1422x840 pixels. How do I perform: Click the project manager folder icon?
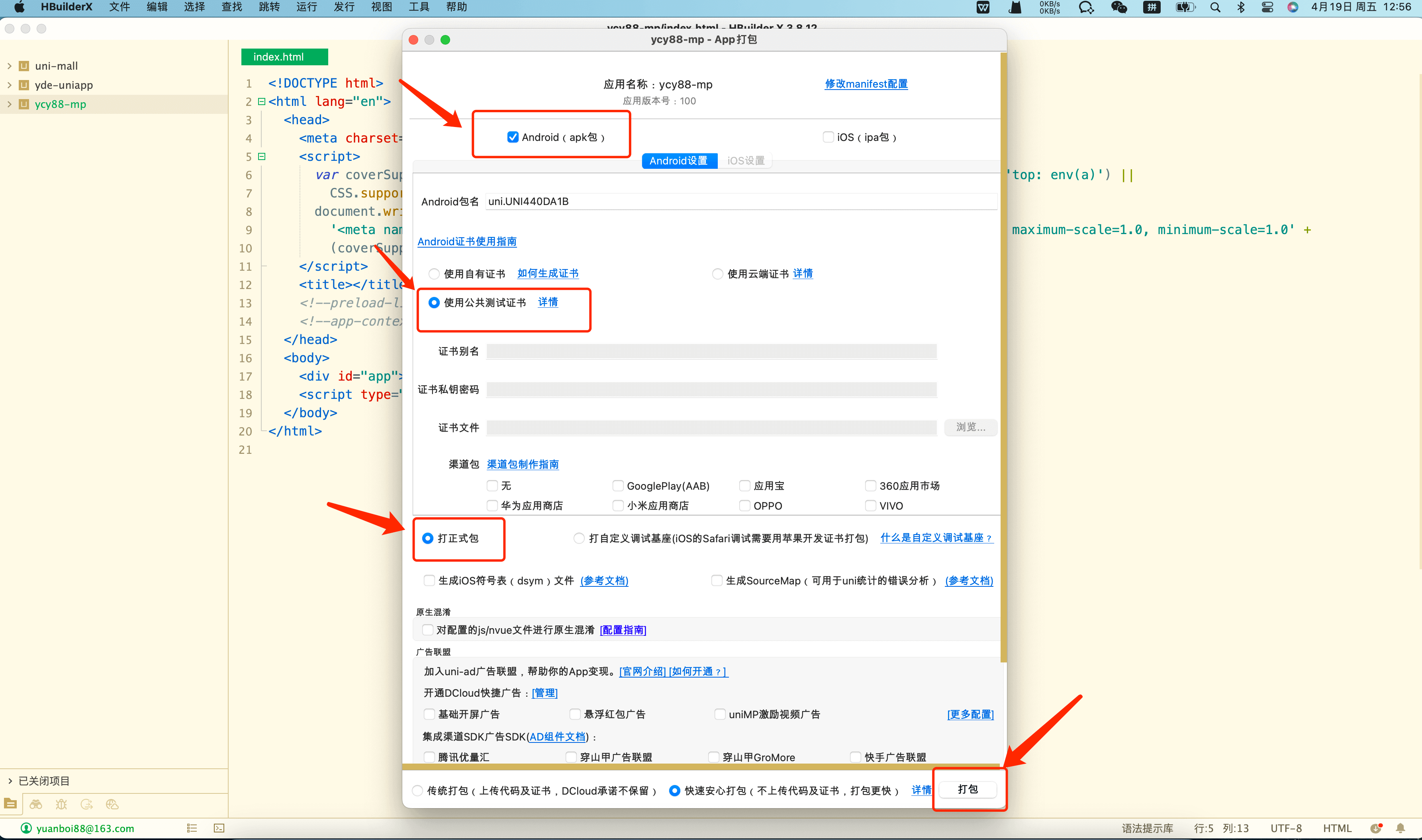(x=10, y=804)
